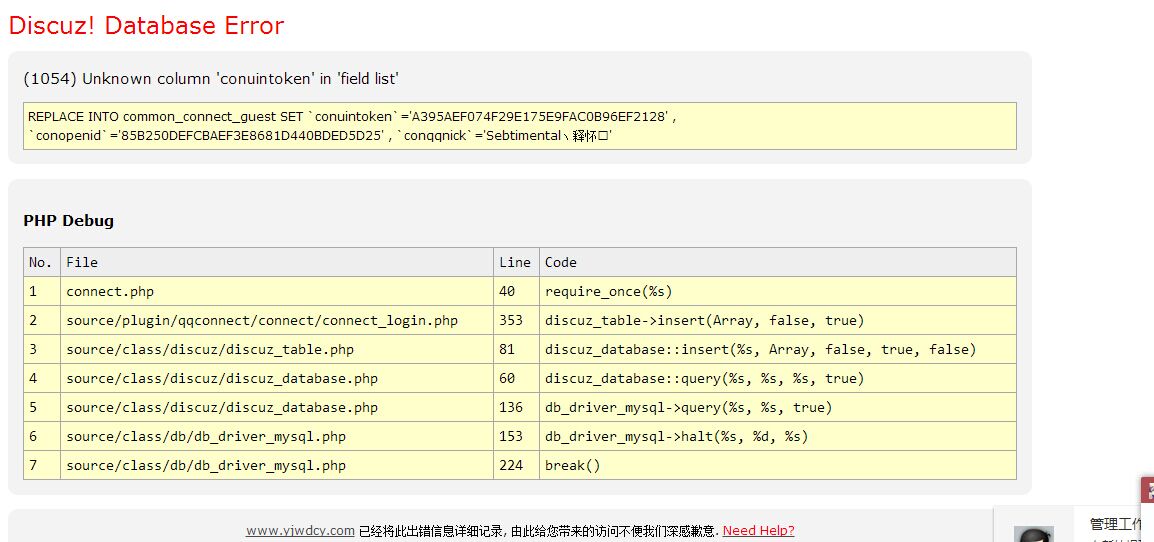1154x542 pixels.
Task: Click line number 353 cell
Action: tap(516, 320)
